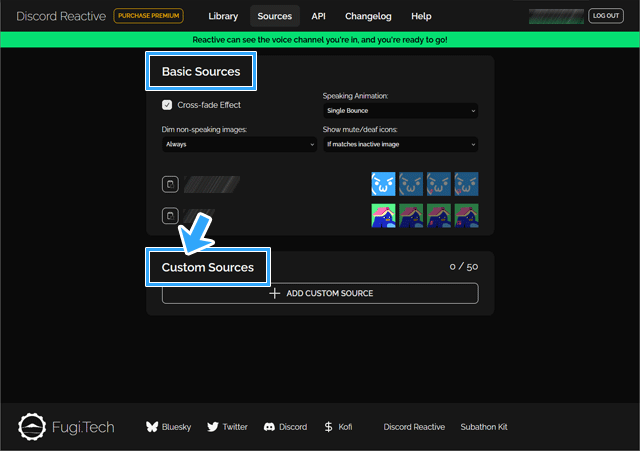This screenshot has height=451, width=640.
Task: Click the redacted first user name
Action: (x=212, y=184)
